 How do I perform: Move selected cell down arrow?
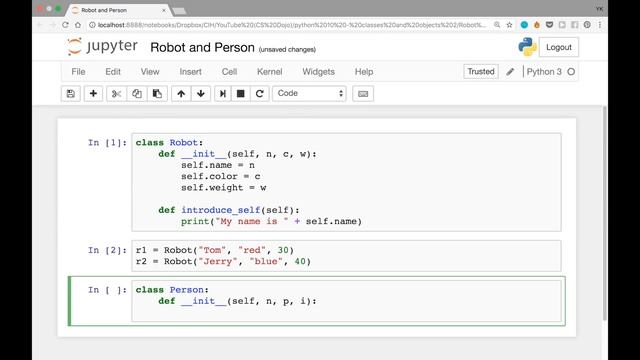pos(201,93)
